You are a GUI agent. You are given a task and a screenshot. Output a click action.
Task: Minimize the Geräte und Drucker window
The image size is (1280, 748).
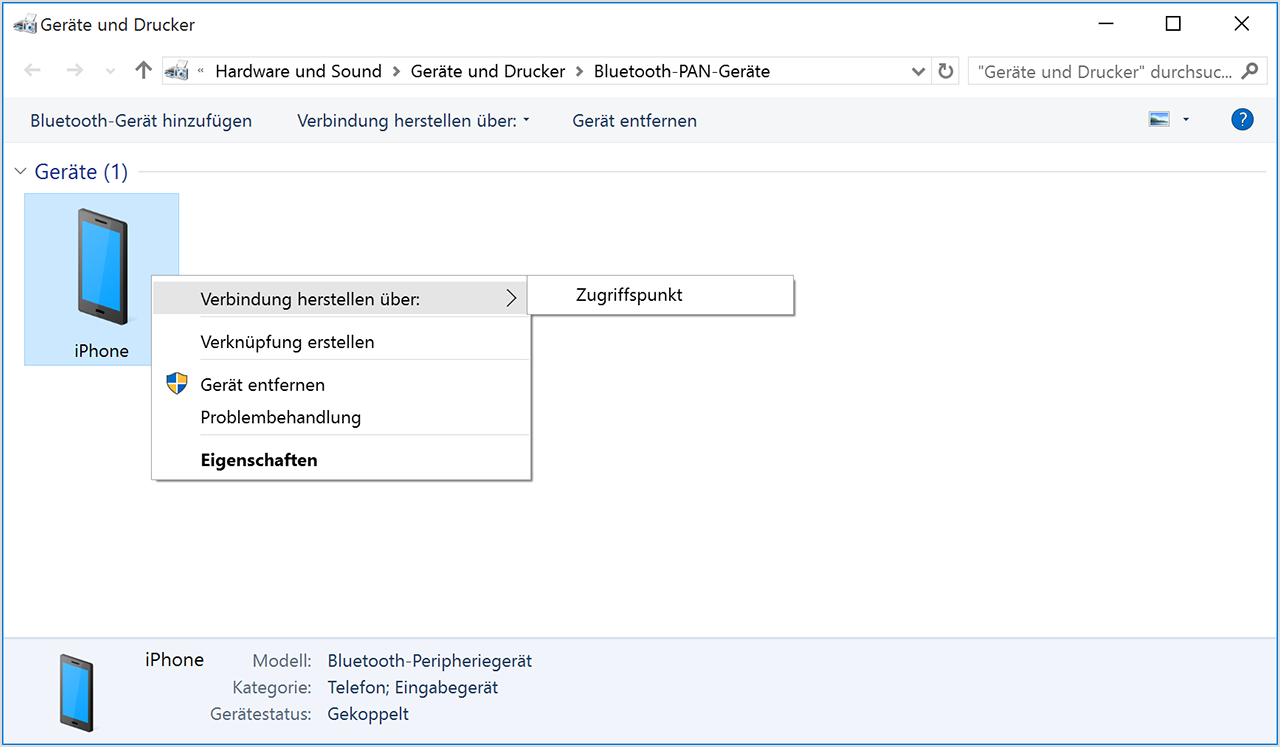1106,24
